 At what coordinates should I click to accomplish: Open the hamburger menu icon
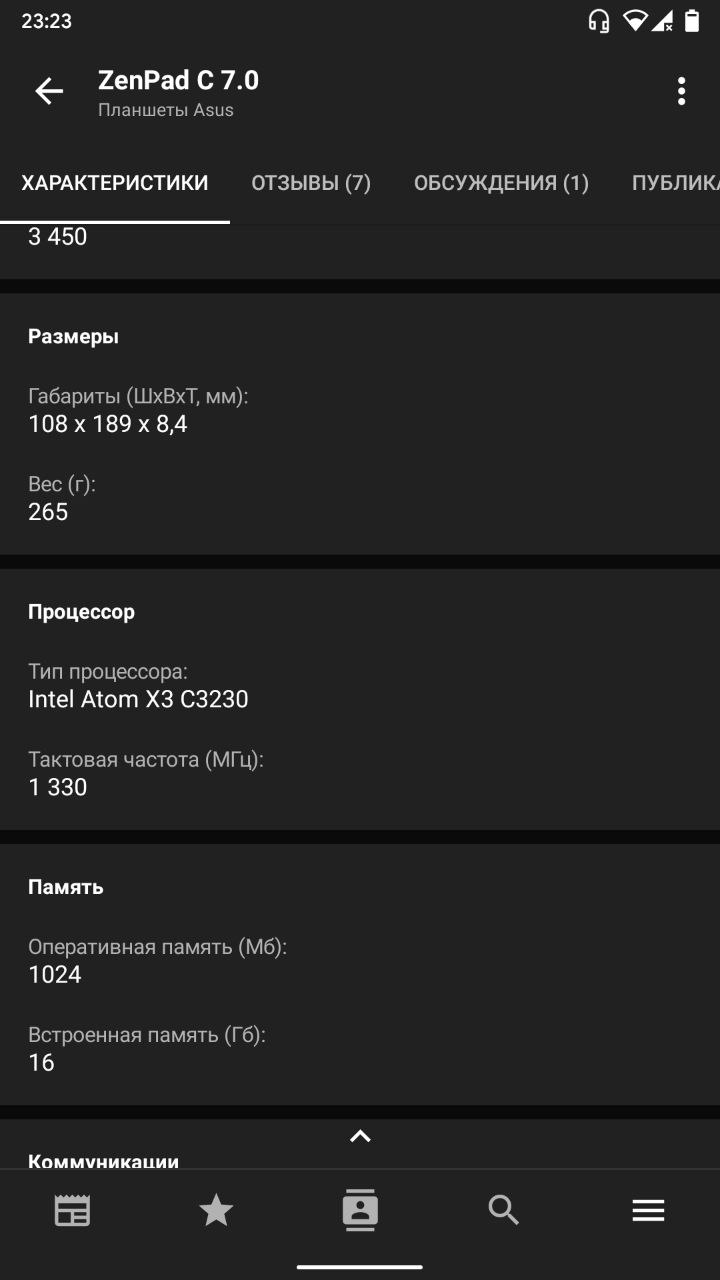click(648, 1211)
